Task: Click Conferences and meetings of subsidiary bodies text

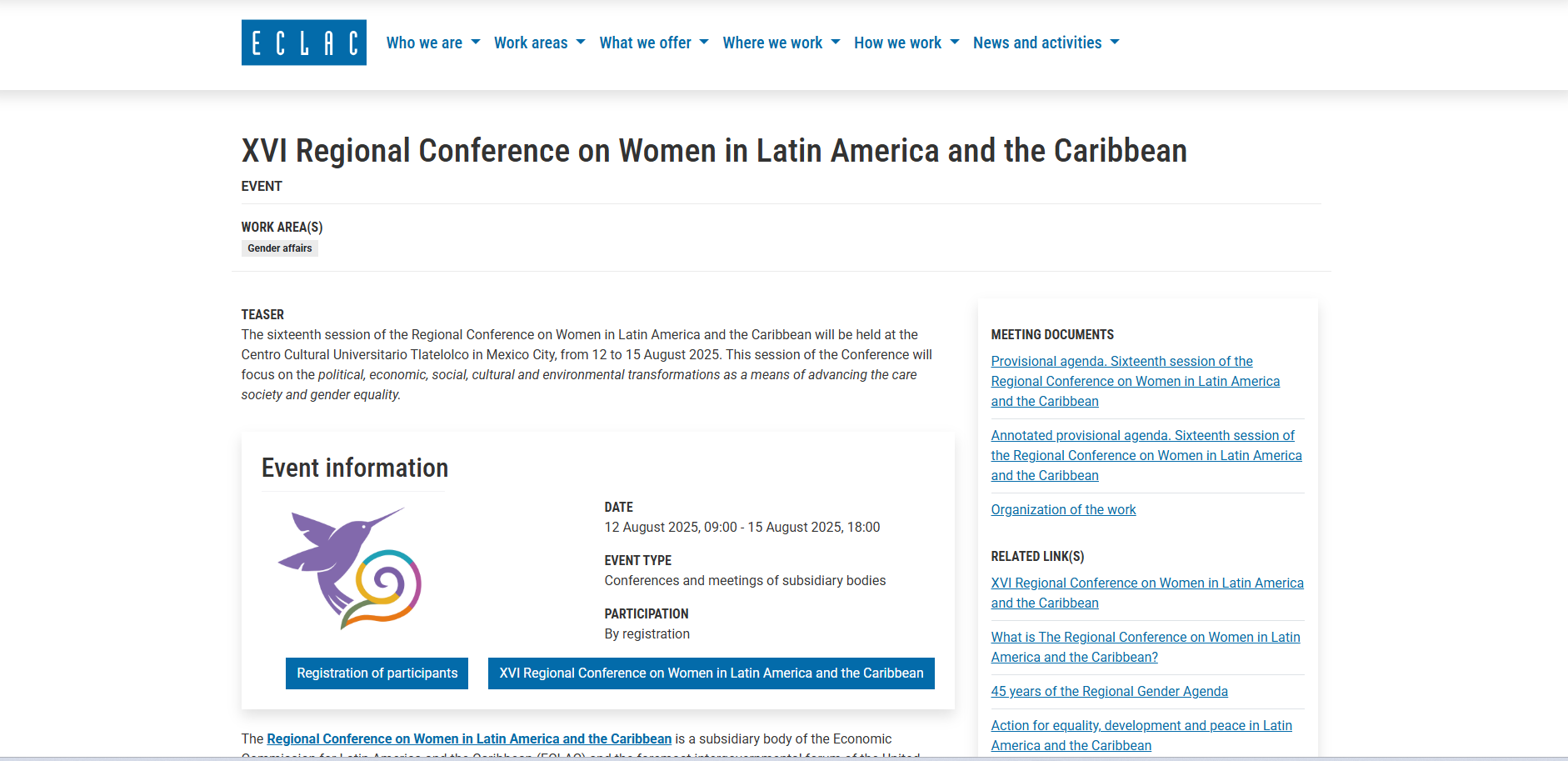Action: (745, 580)
